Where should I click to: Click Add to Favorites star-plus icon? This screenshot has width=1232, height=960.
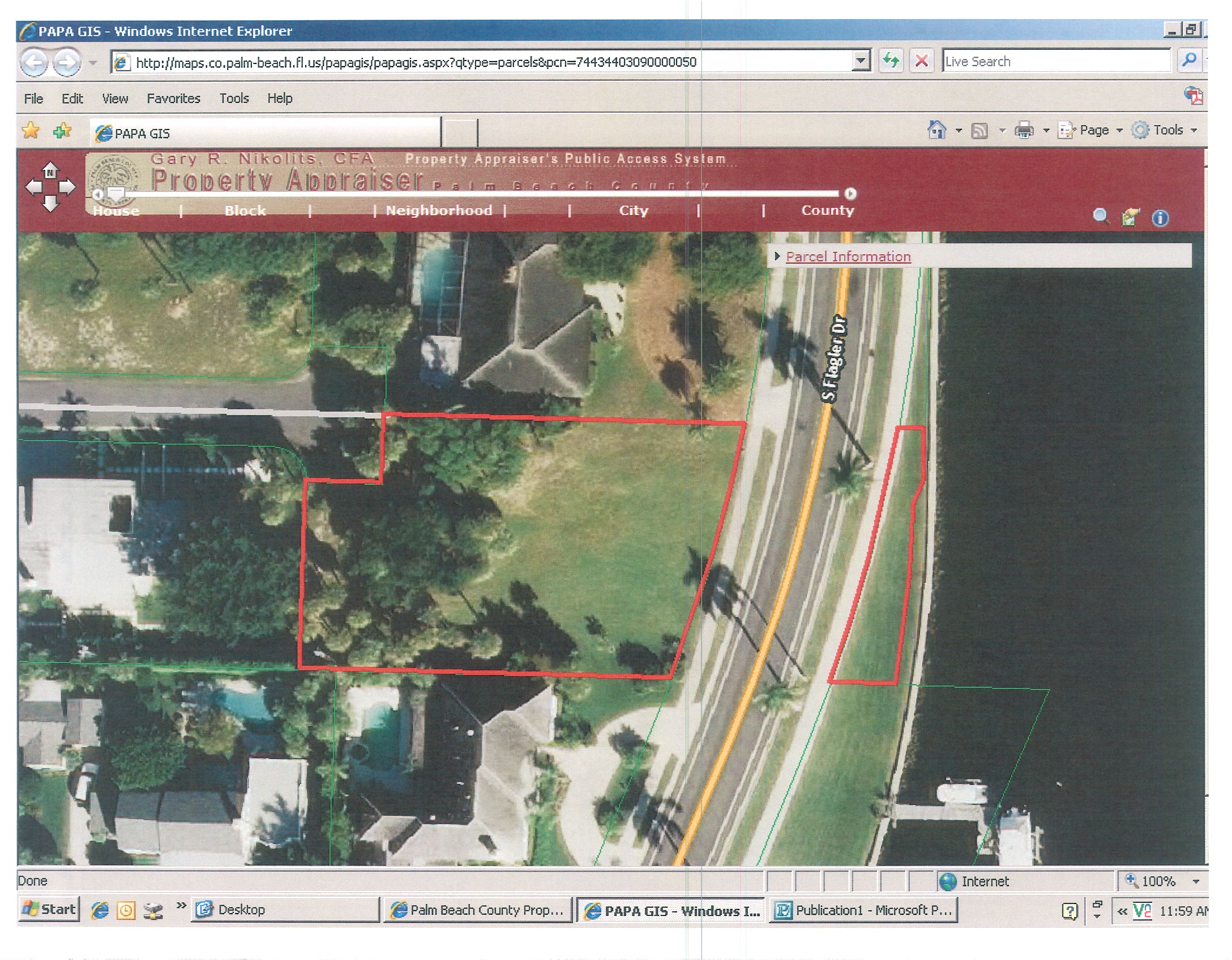pyautogui.click(x=62, y=132)
